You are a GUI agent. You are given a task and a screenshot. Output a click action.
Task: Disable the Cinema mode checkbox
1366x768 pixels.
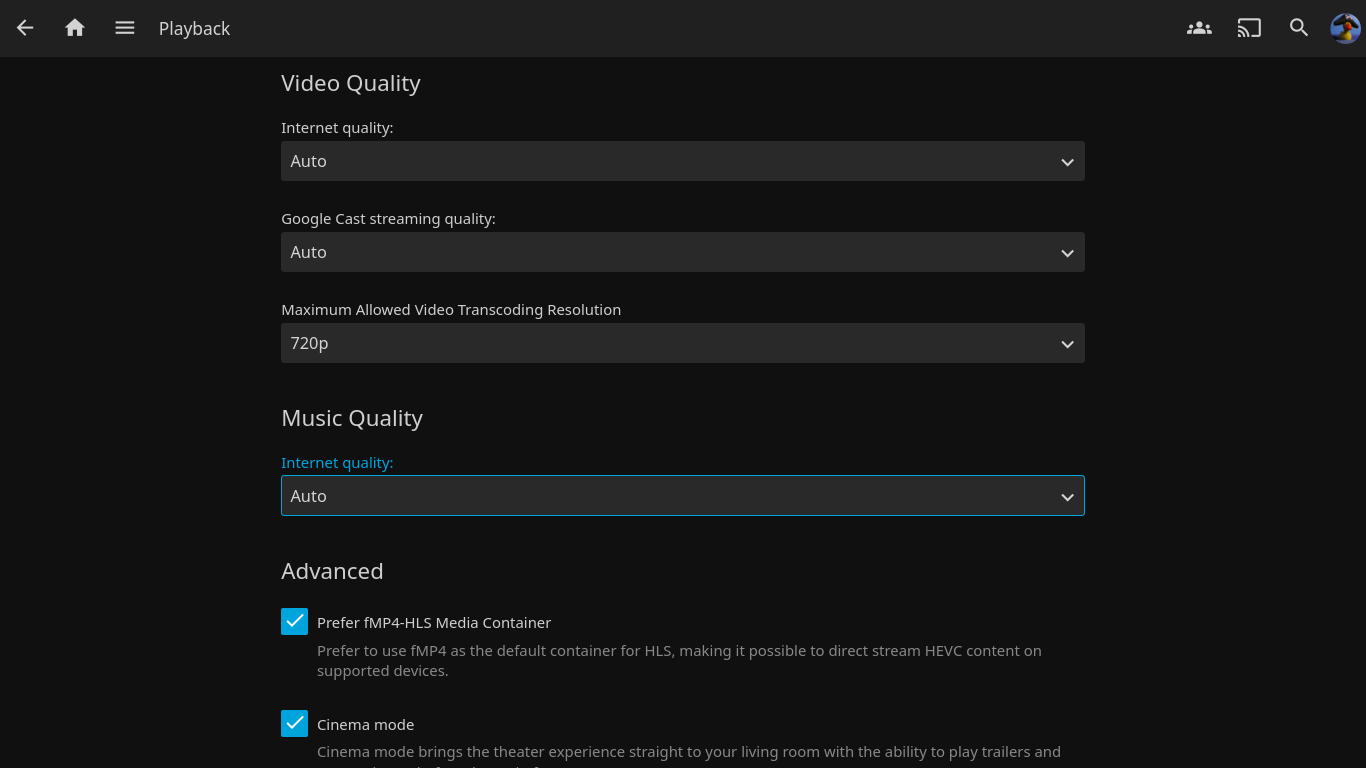click(x=294, y=724)
